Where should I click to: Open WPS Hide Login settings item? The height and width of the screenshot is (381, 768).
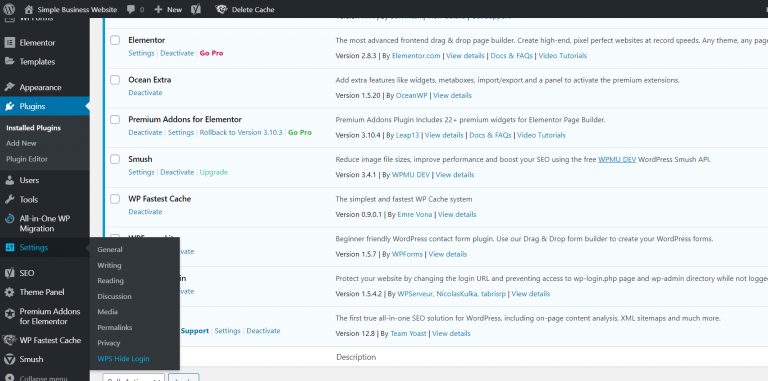[x=123, y=358]
